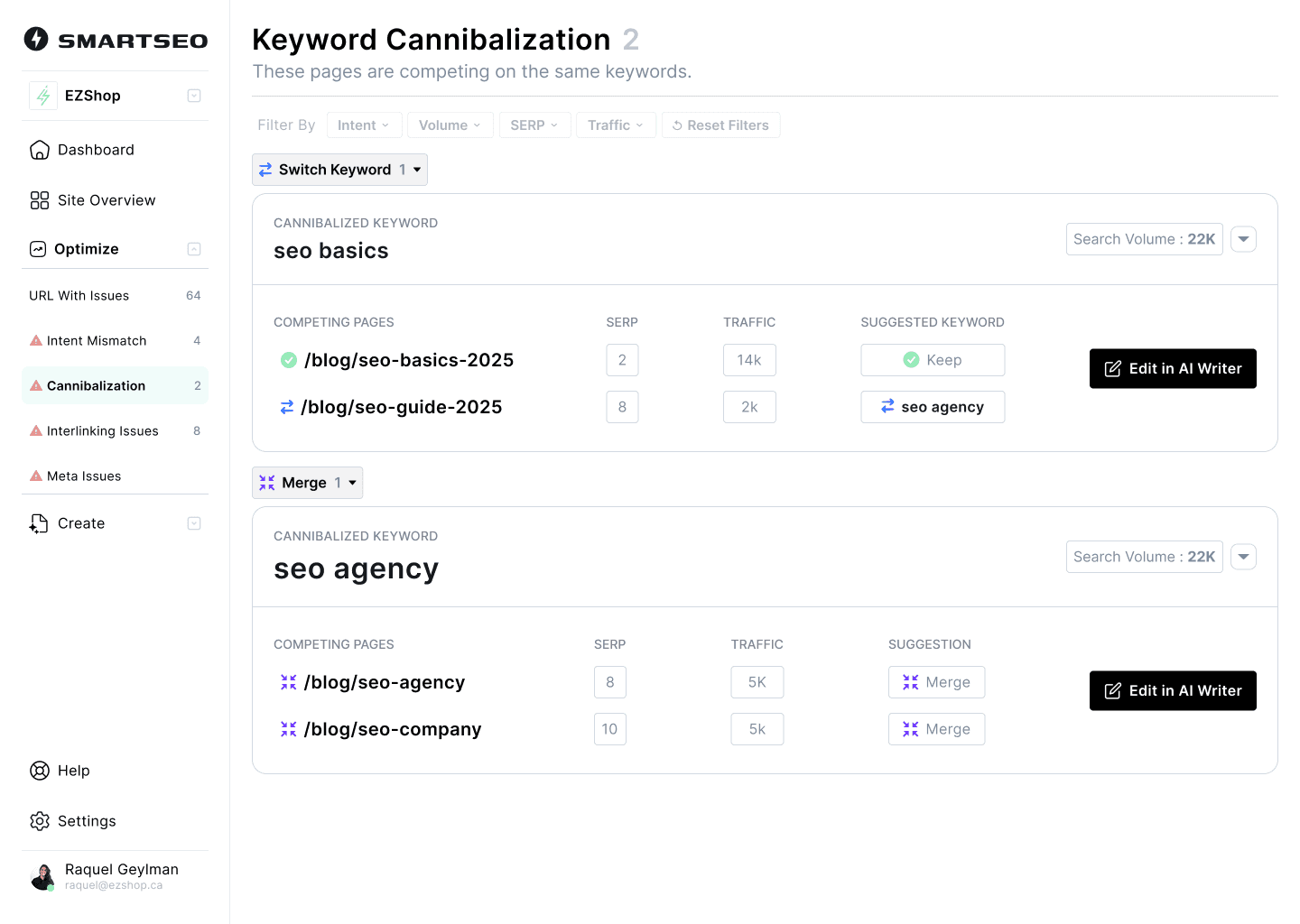
Task: Click merge icon beside /blog/seo-company
Action: click(x=289, y=729)
